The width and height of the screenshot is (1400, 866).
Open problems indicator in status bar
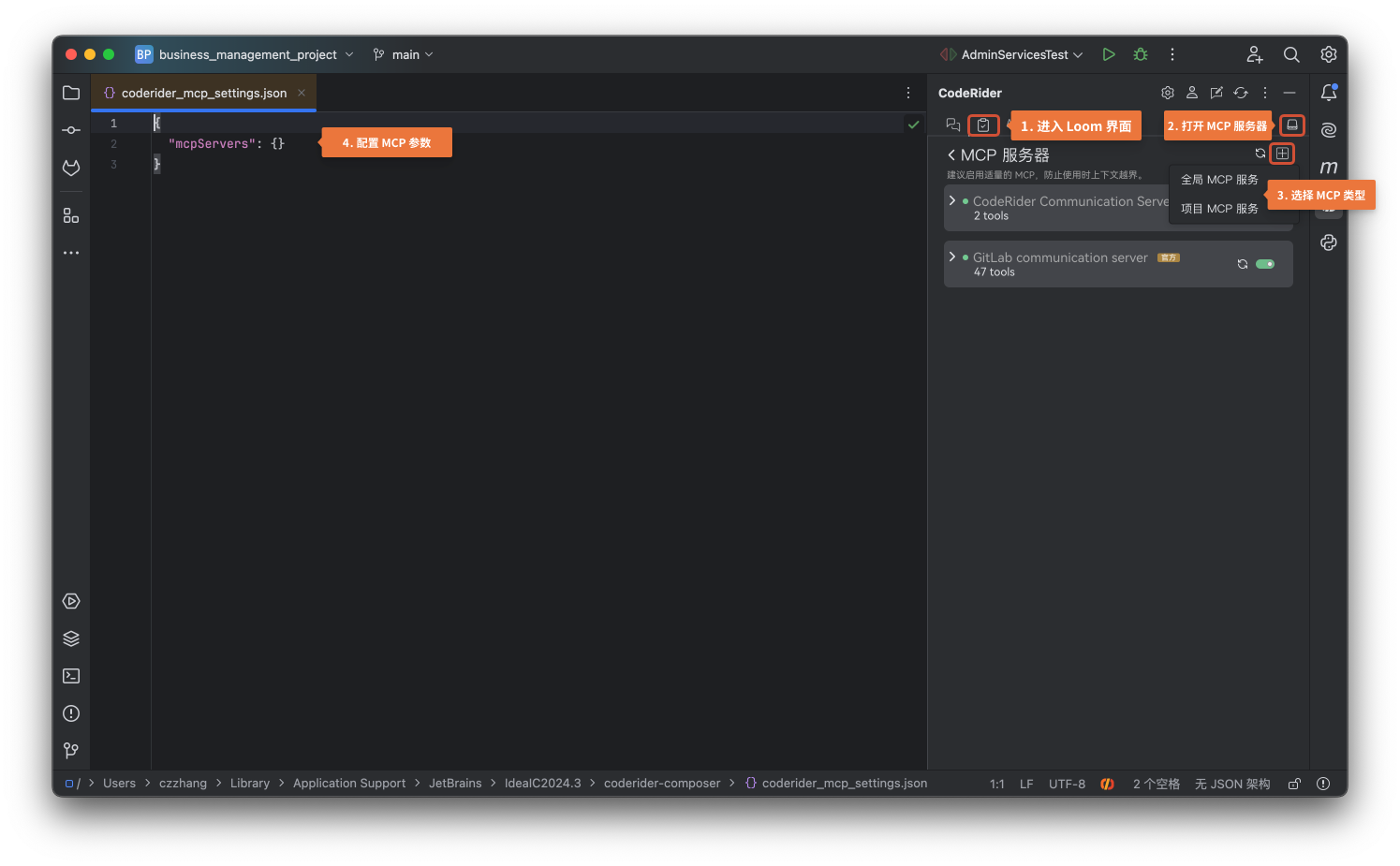(1323, 784)
